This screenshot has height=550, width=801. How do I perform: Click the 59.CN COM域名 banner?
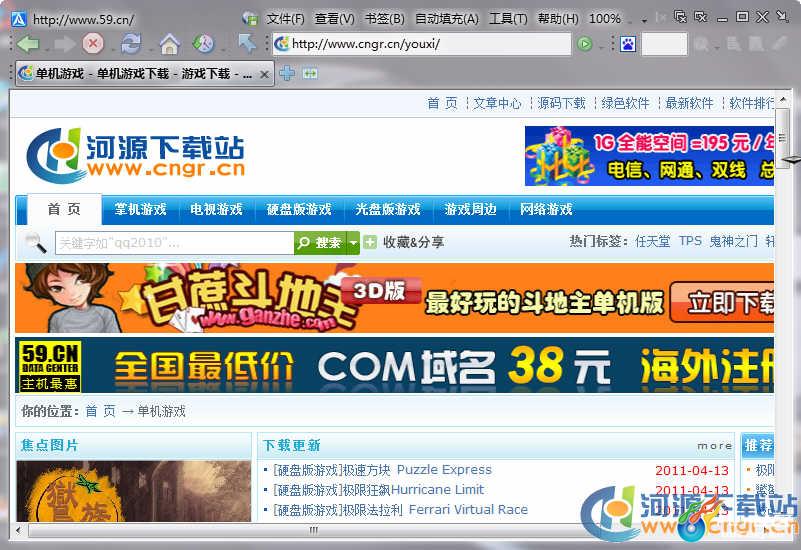394,365
